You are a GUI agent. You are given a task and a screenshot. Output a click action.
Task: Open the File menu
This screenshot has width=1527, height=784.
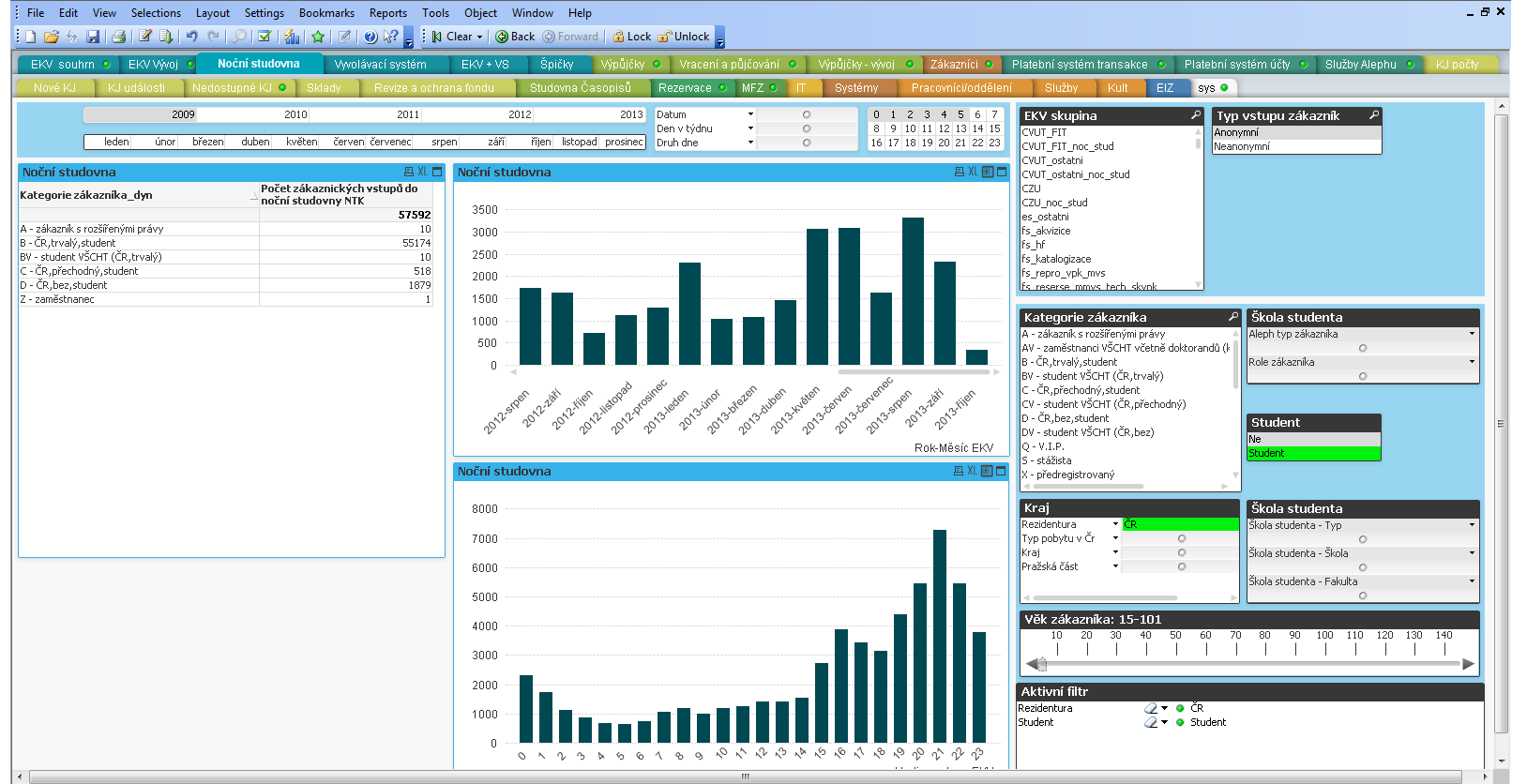(36, 12)
